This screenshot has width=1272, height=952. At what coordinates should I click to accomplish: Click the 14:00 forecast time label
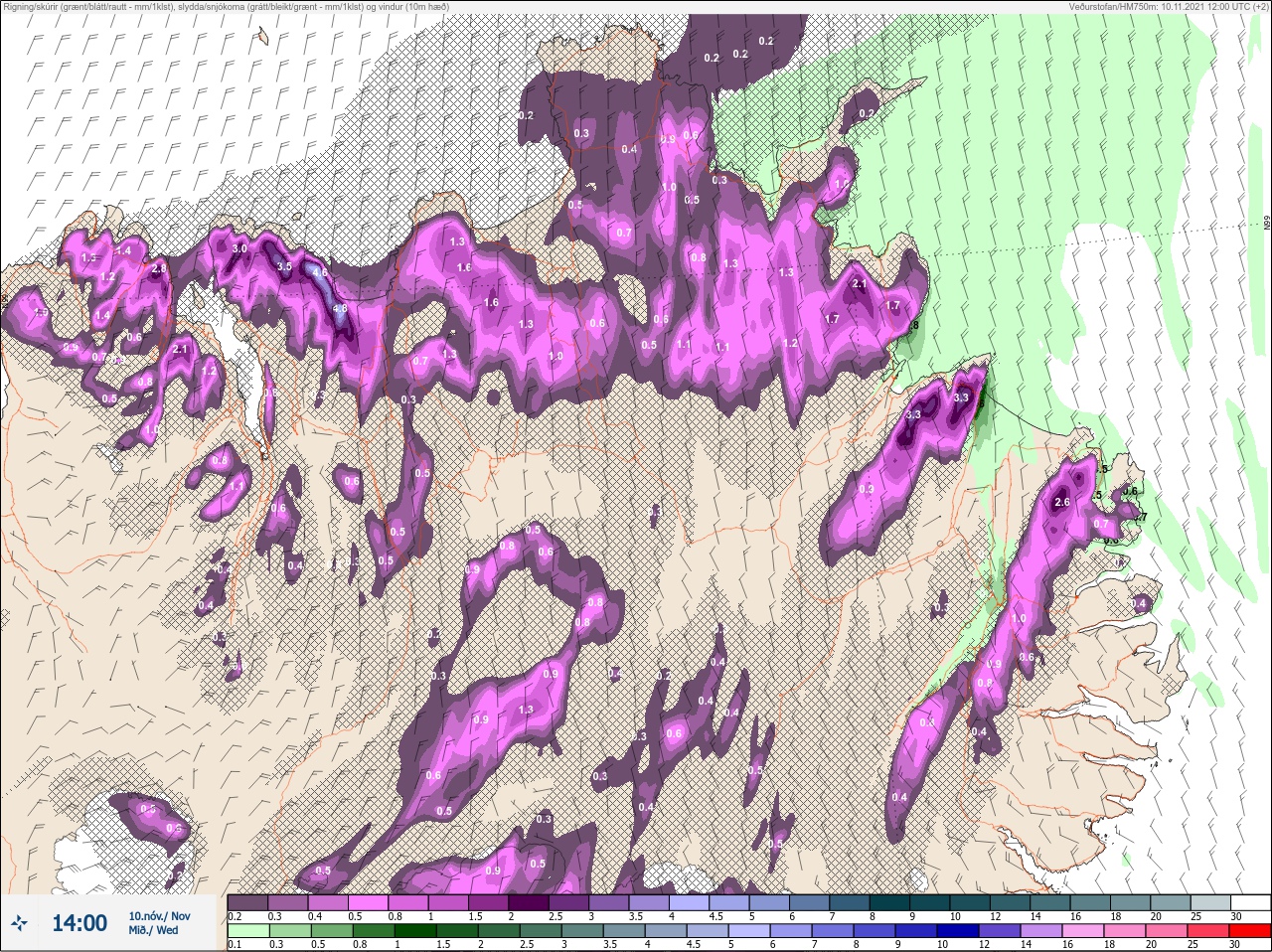(x=79, y=923)
